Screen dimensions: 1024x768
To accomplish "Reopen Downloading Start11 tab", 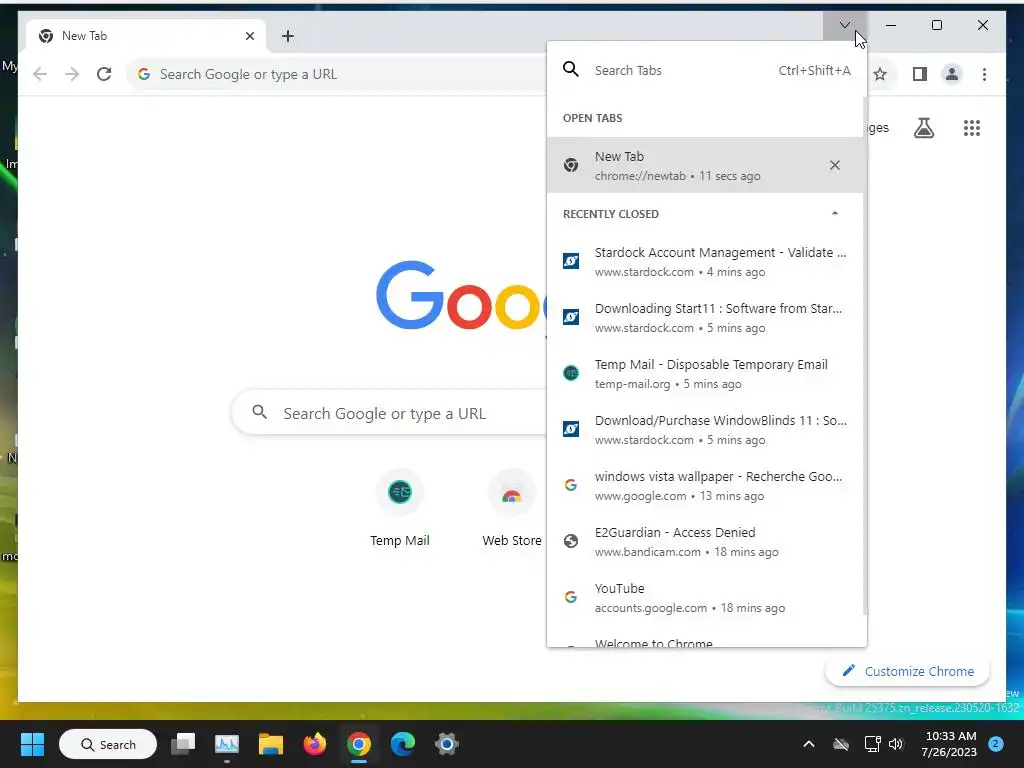I will click(x=705, y=318).
